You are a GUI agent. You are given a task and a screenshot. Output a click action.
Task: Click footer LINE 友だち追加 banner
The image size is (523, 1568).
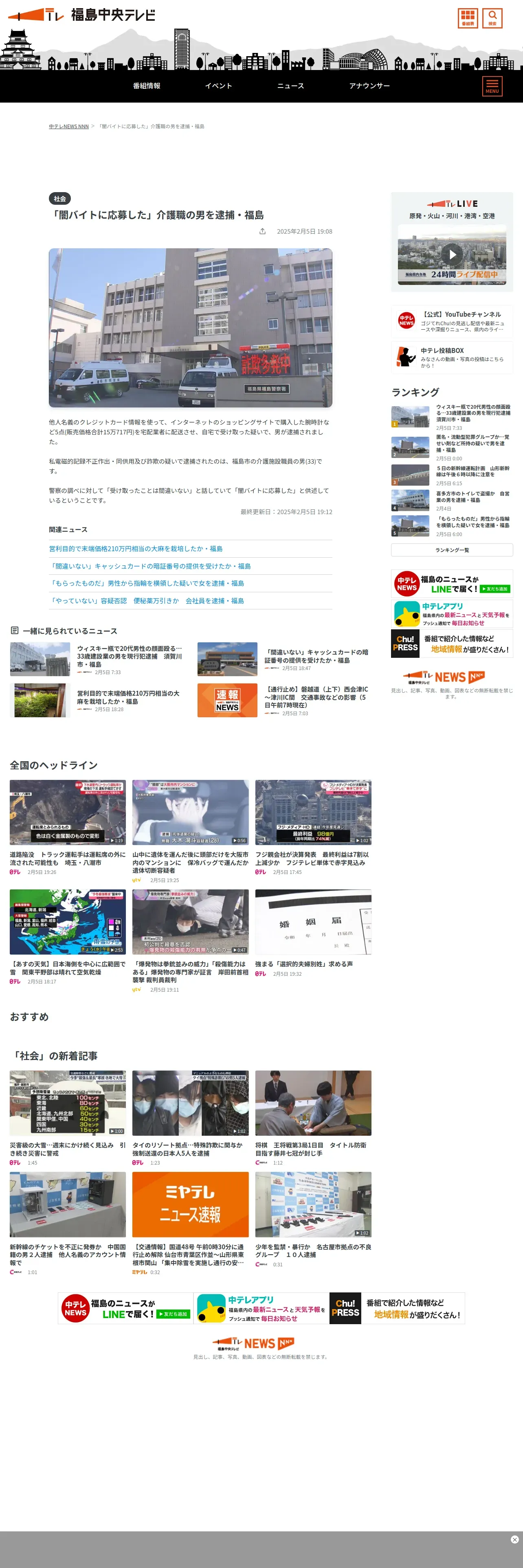(125, 1308)
